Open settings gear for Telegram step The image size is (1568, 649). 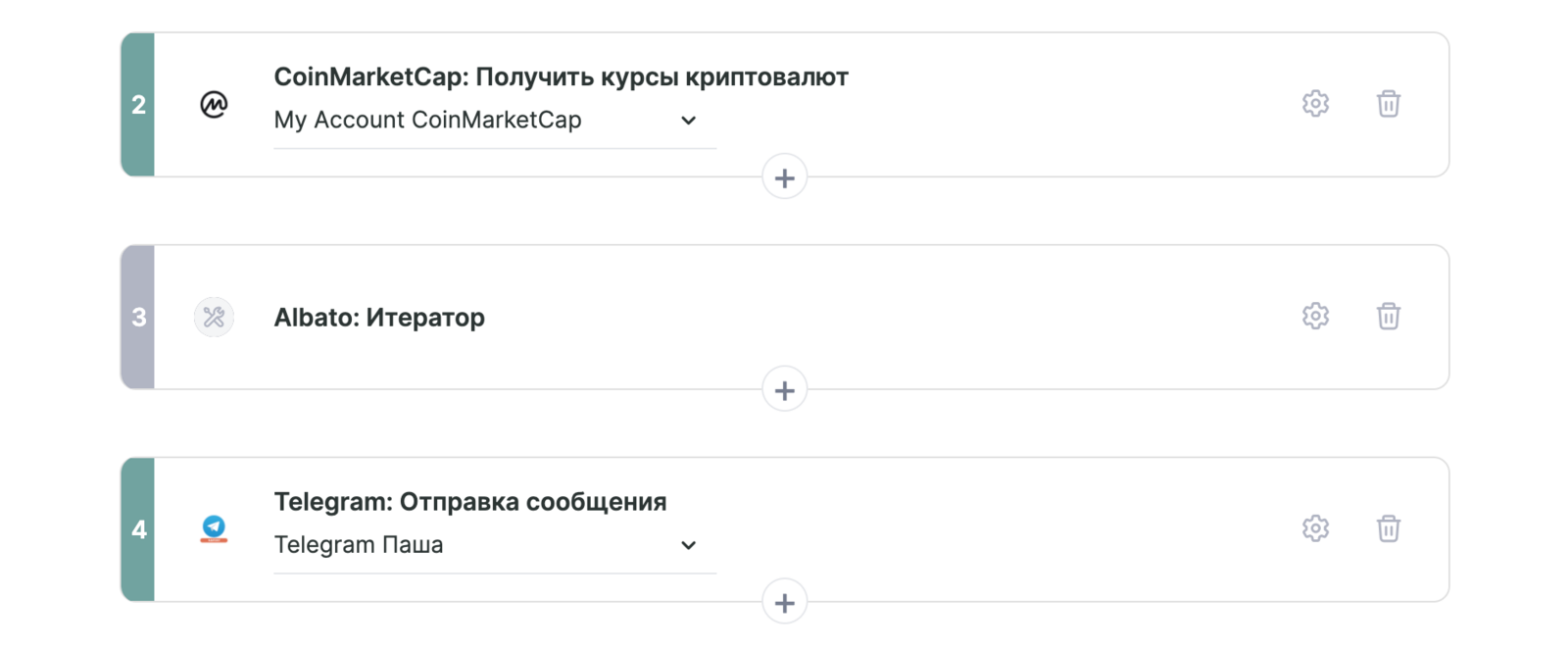[1315, 528]
